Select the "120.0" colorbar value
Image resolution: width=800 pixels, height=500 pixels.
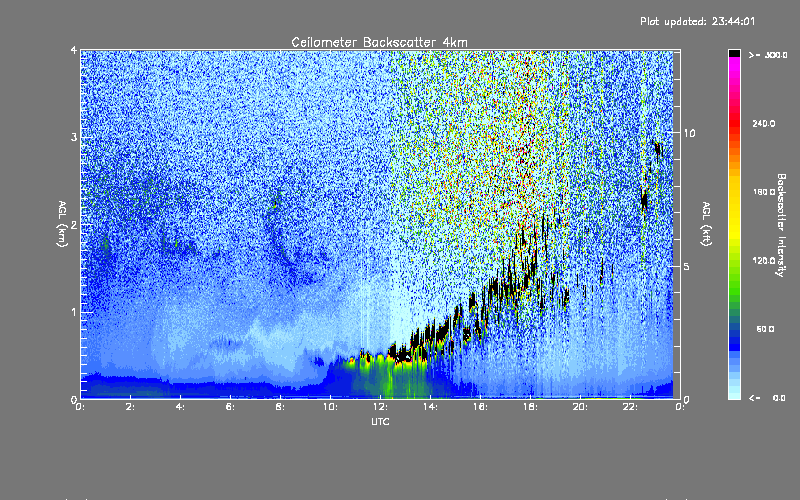click(x=764, y=261)
